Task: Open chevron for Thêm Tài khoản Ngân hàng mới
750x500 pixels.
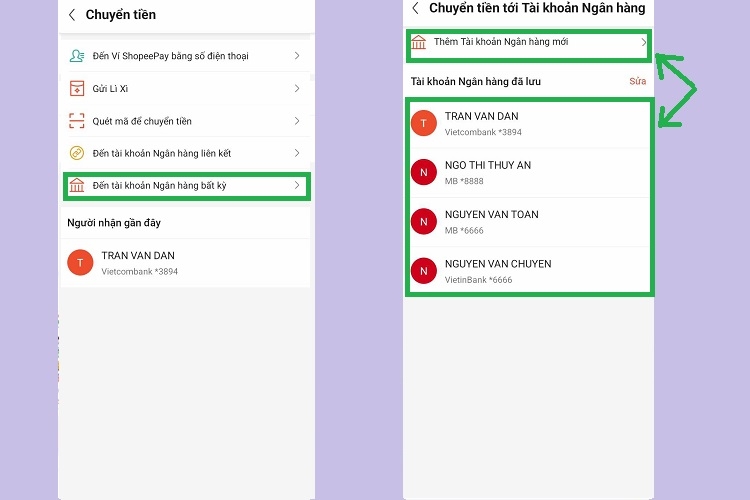Action: click(643, 43)
